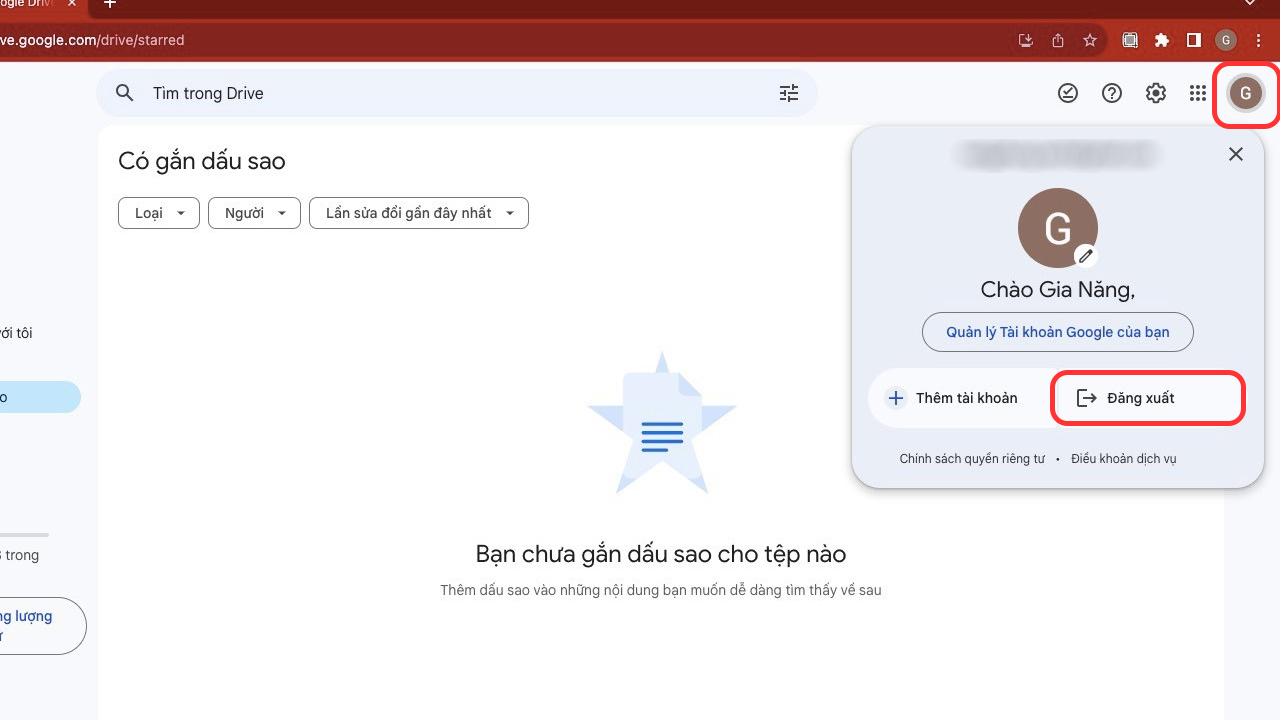The image size is (1280, 720).
Task: Edit profile picture with pencil icon
Action: [x=1086, y=256]
